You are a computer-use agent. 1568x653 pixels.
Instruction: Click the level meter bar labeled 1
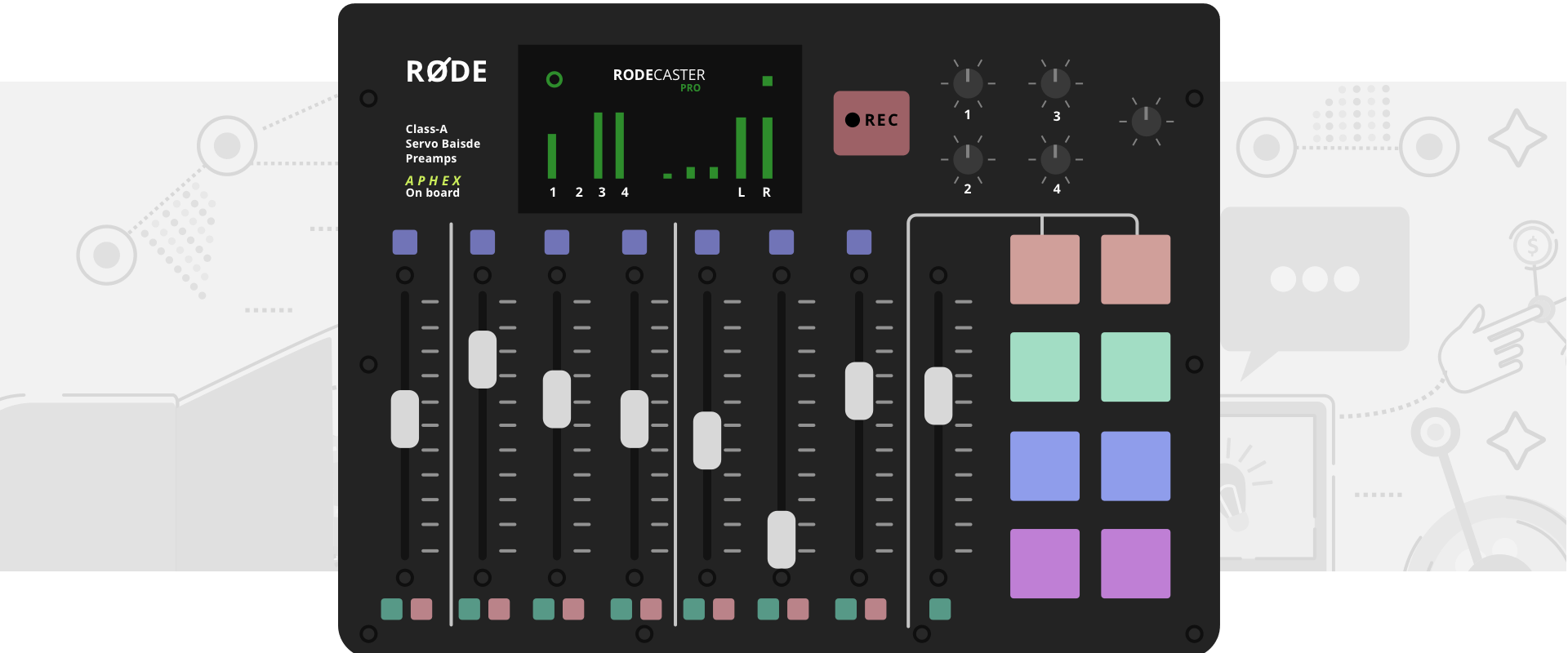[552, 156]
